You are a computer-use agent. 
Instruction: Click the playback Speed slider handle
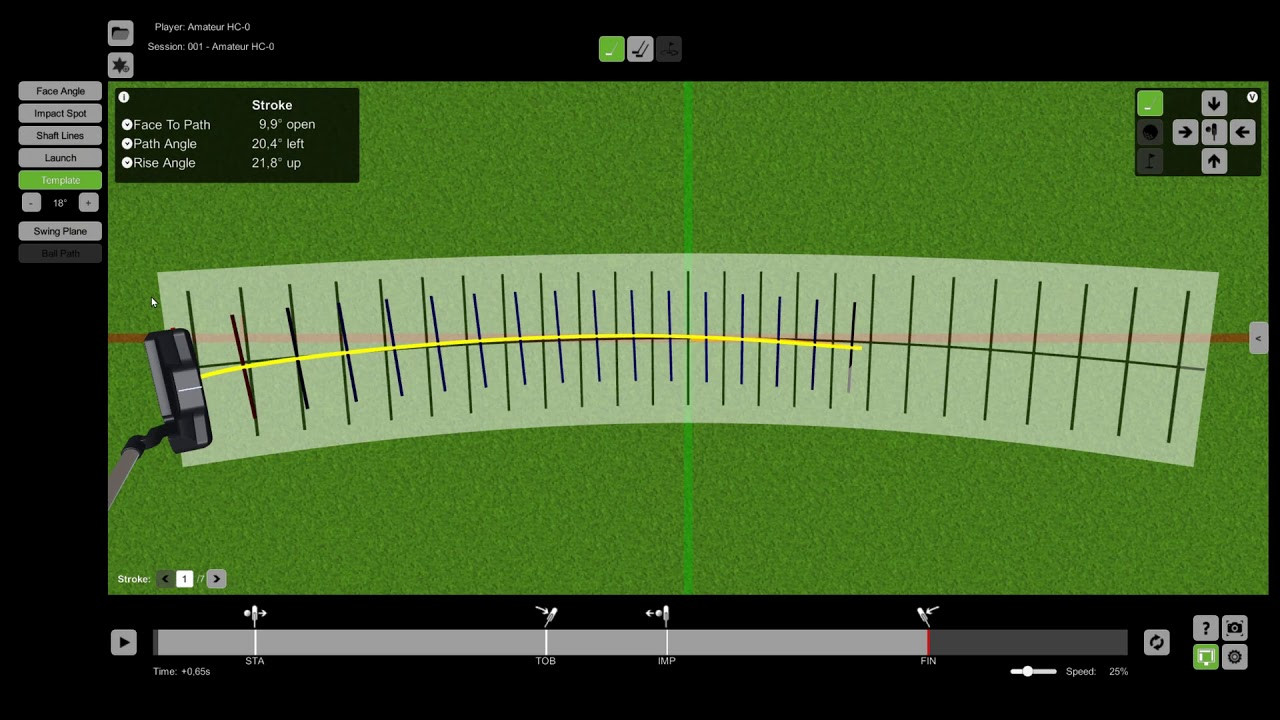click(x=1028, y=671)
